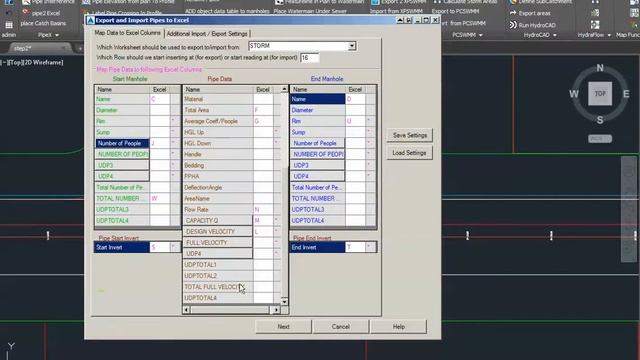Click the Export and Import Pipes dialog title icon
This screenshot has height=360, width=640.
pyautogui.click(x=91, y=20)
